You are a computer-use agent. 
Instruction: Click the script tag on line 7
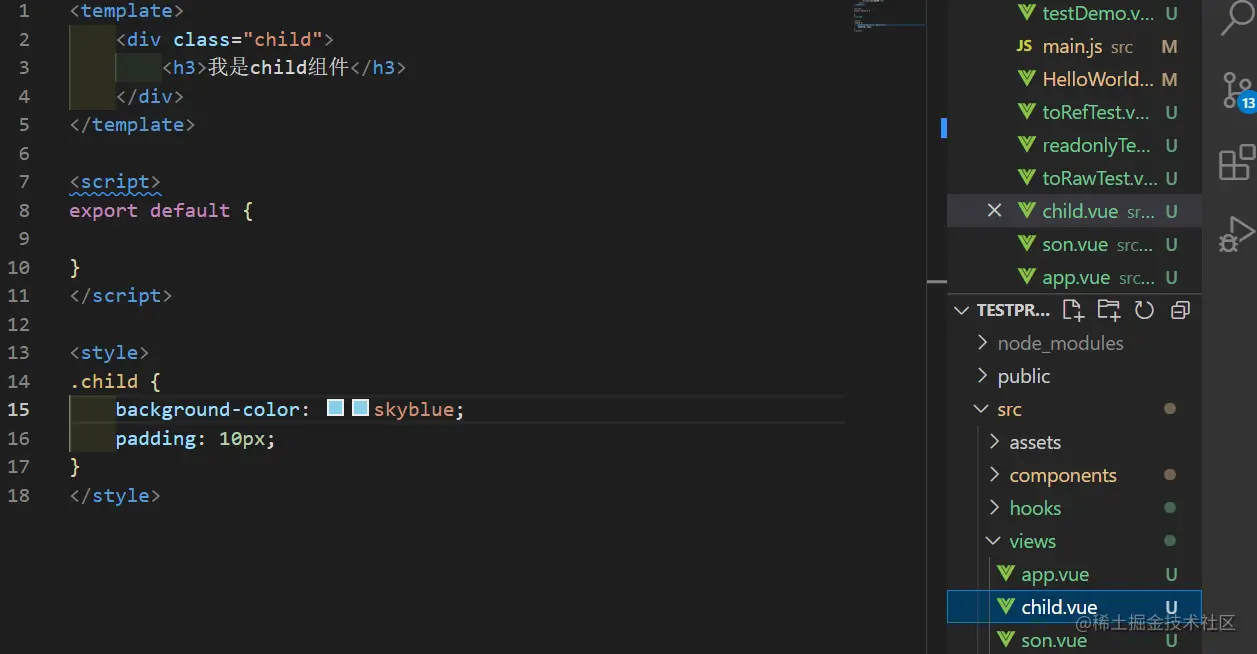pyautogui.click(x=115, y=182)
